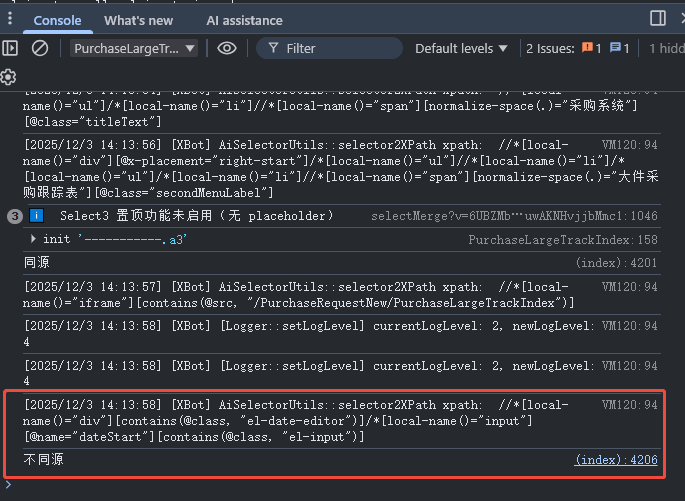Image resolution: width=685 pixels, height=501 pixels.
Task: Click the 不同源 log message
Action: point(44,460)
